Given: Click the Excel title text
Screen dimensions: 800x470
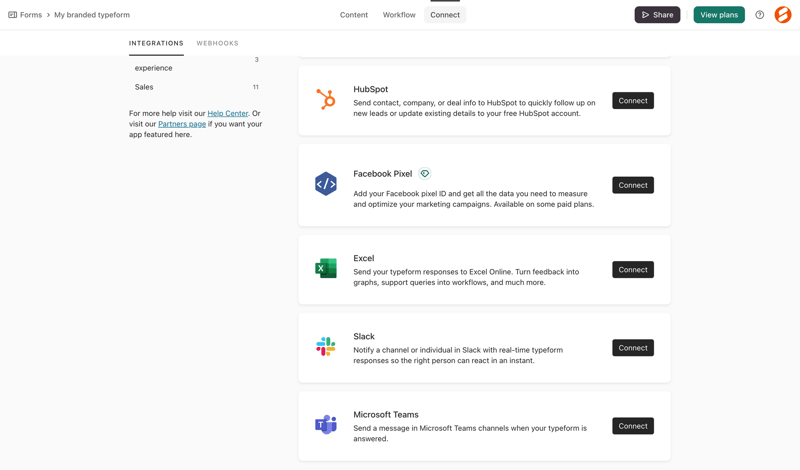Looking at the screenshot, I should tap(364, 258).
